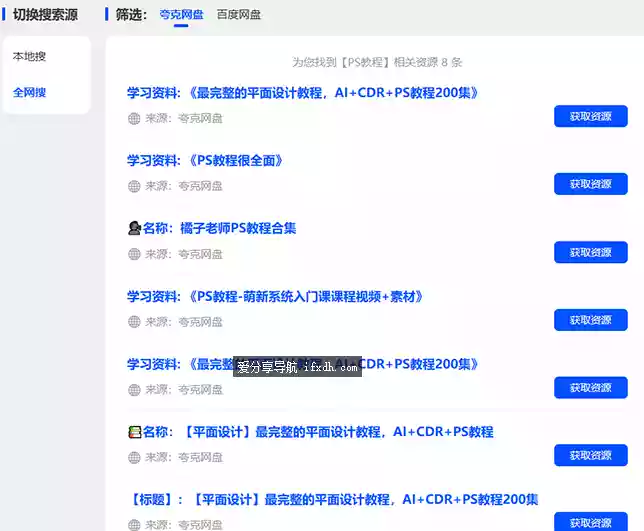Viewport: 644px width, 531px height.
Task: Click globe icon under PS教程-萌新系统入门课
Action: (x=134, y=322)
